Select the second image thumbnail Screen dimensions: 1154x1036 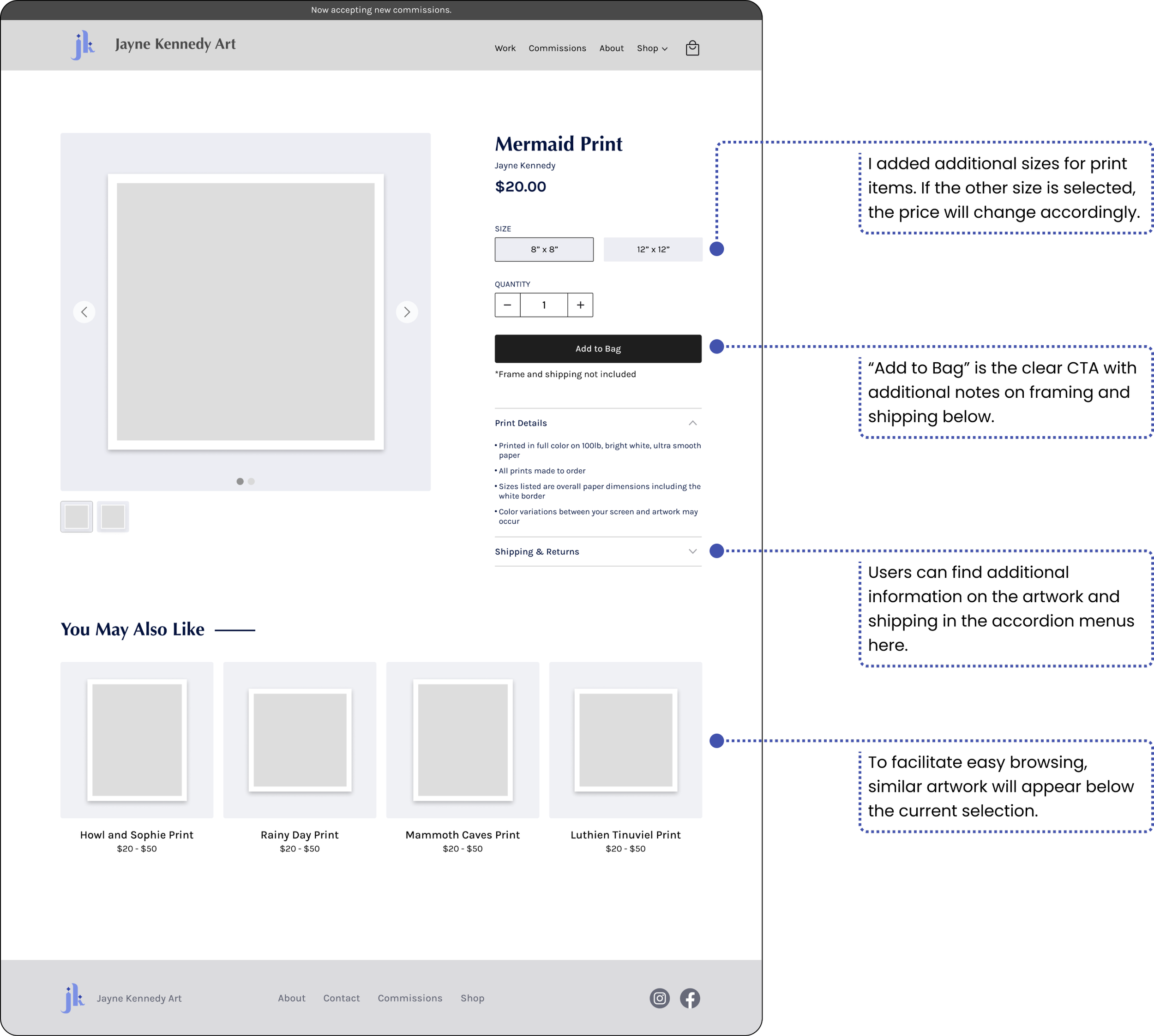(x=113, y=517)
